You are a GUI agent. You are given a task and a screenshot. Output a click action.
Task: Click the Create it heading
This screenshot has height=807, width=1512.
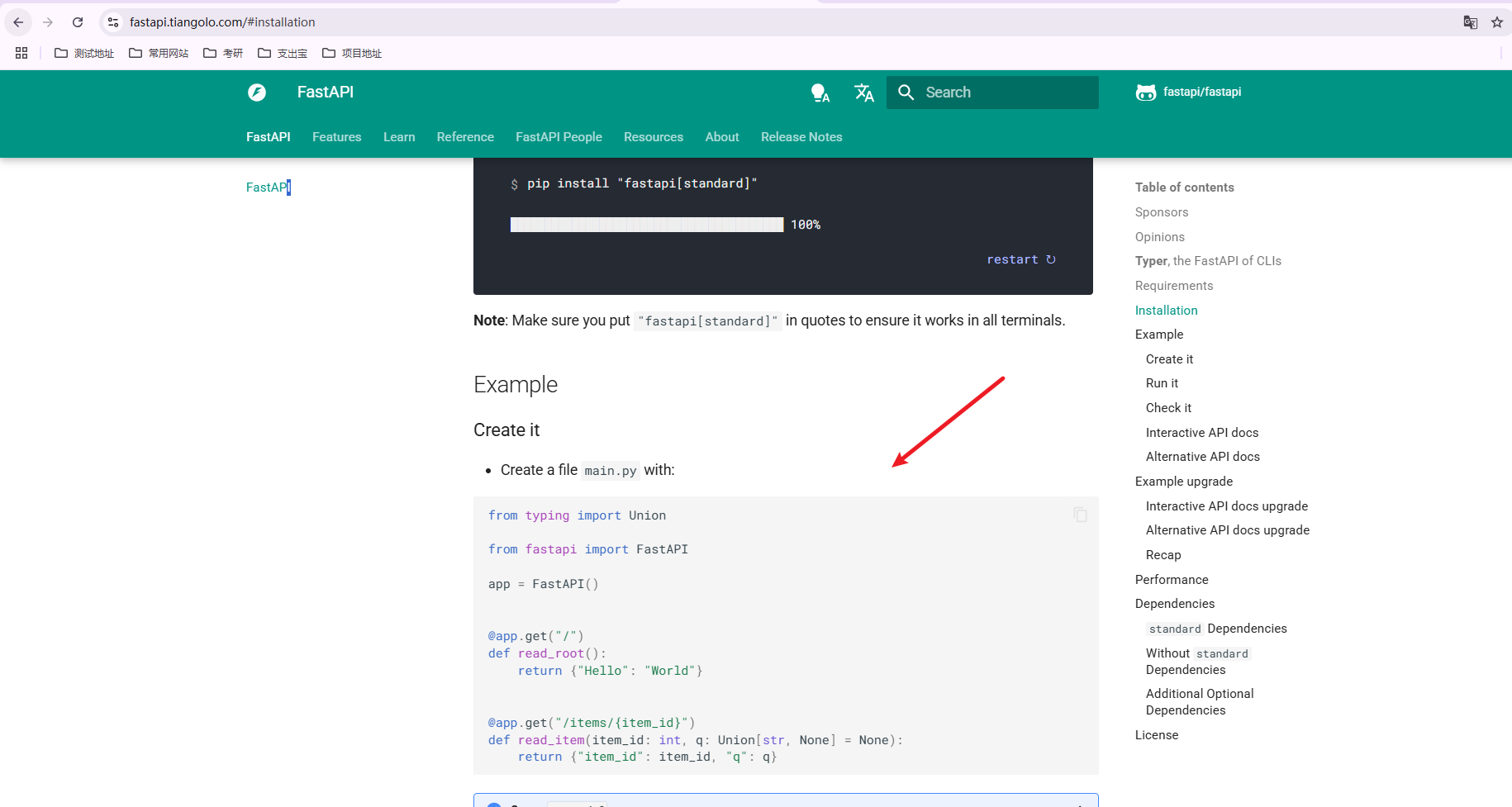(506, 430)
